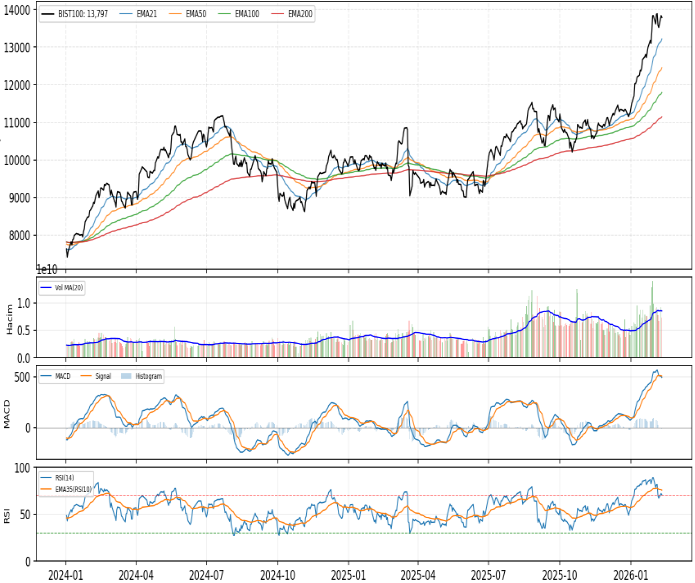Click the RSI y-axis title
The image size is (695, 583).
(x=8, y=514)
